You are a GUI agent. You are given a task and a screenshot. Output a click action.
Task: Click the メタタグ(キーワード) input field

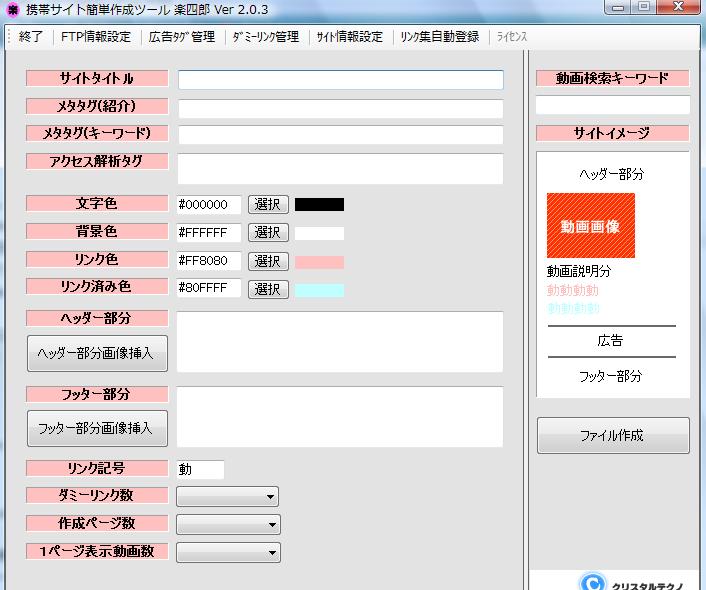340,135
